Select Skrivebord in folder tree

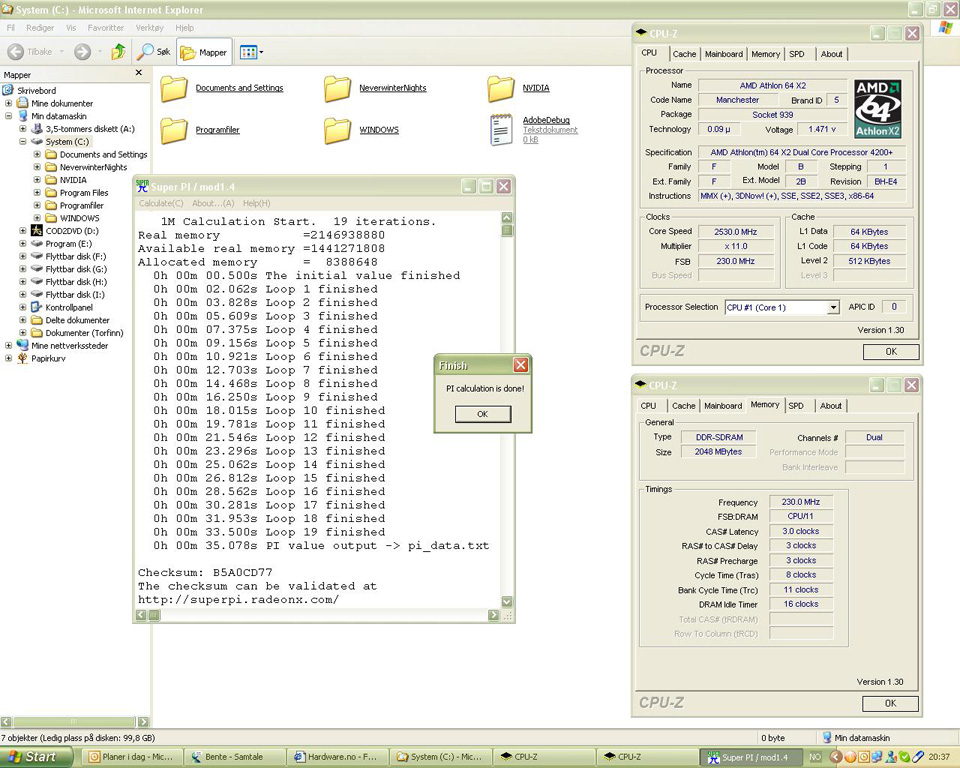(37, 90)
